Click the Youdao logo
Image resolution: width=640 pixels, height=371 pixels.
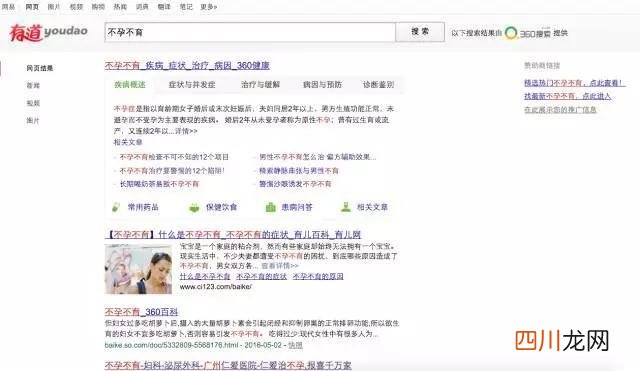coord(49,32)
